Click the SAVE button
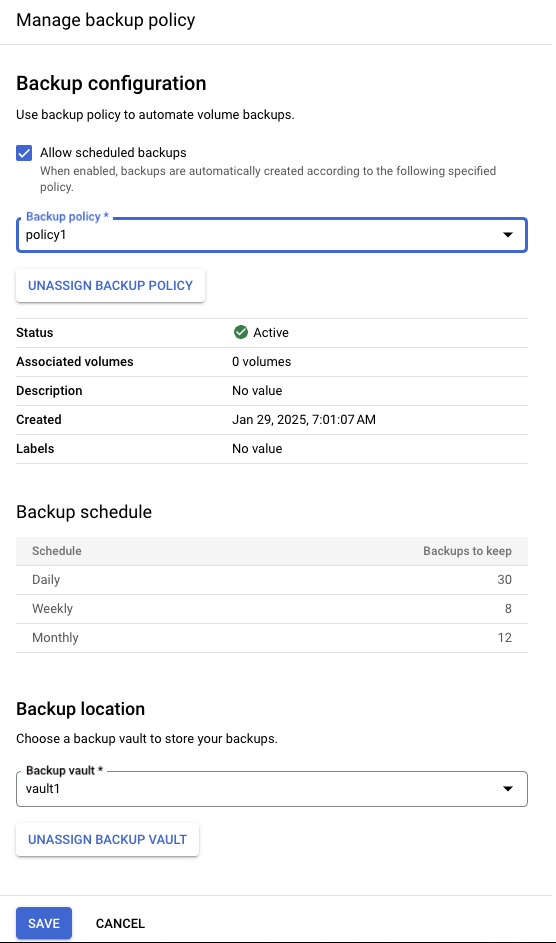The width and height of the screenshot is (556, 943). click(x=44, y=923)
